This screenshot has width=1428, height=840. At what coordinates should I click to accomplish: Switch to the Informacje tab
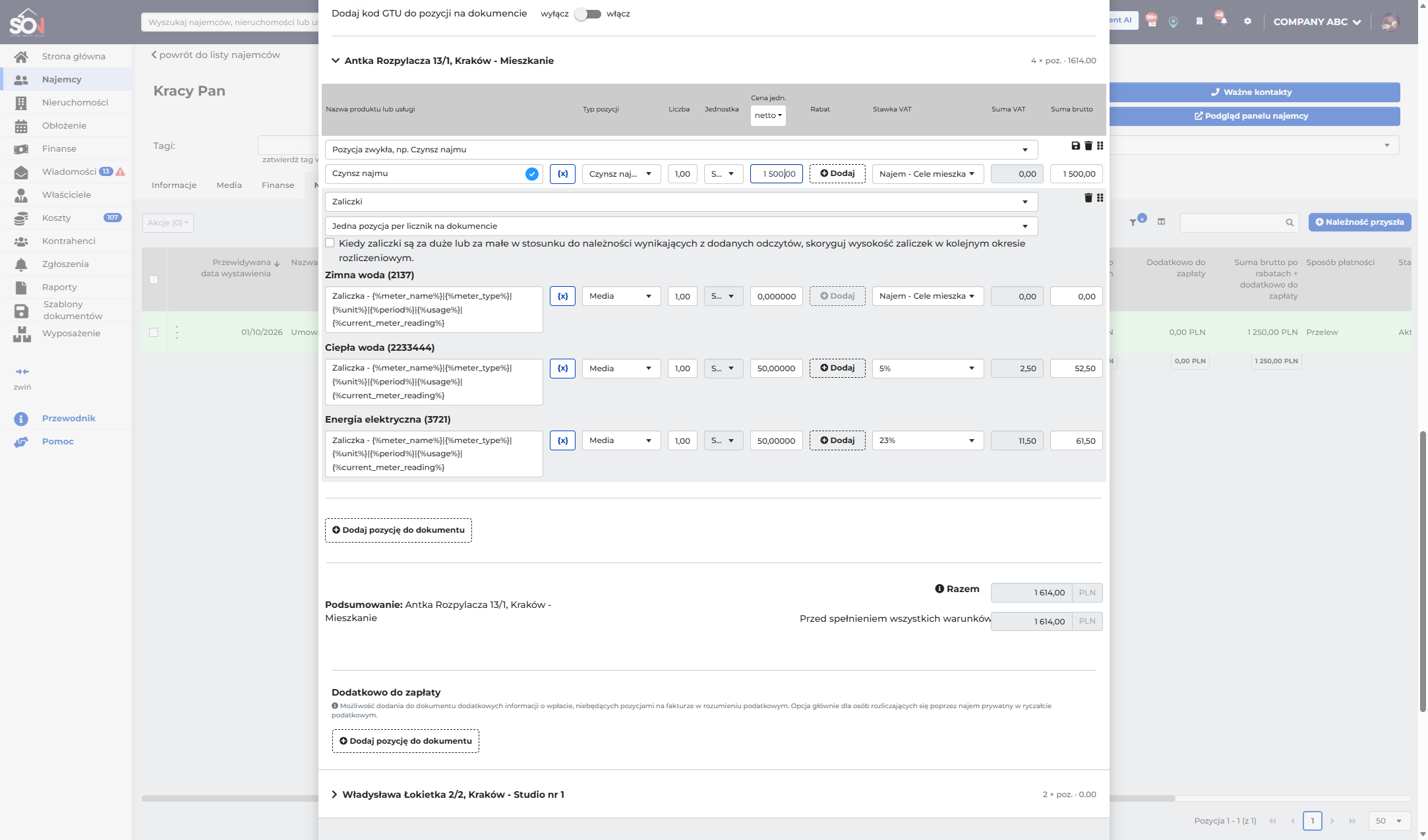[174, 185]
